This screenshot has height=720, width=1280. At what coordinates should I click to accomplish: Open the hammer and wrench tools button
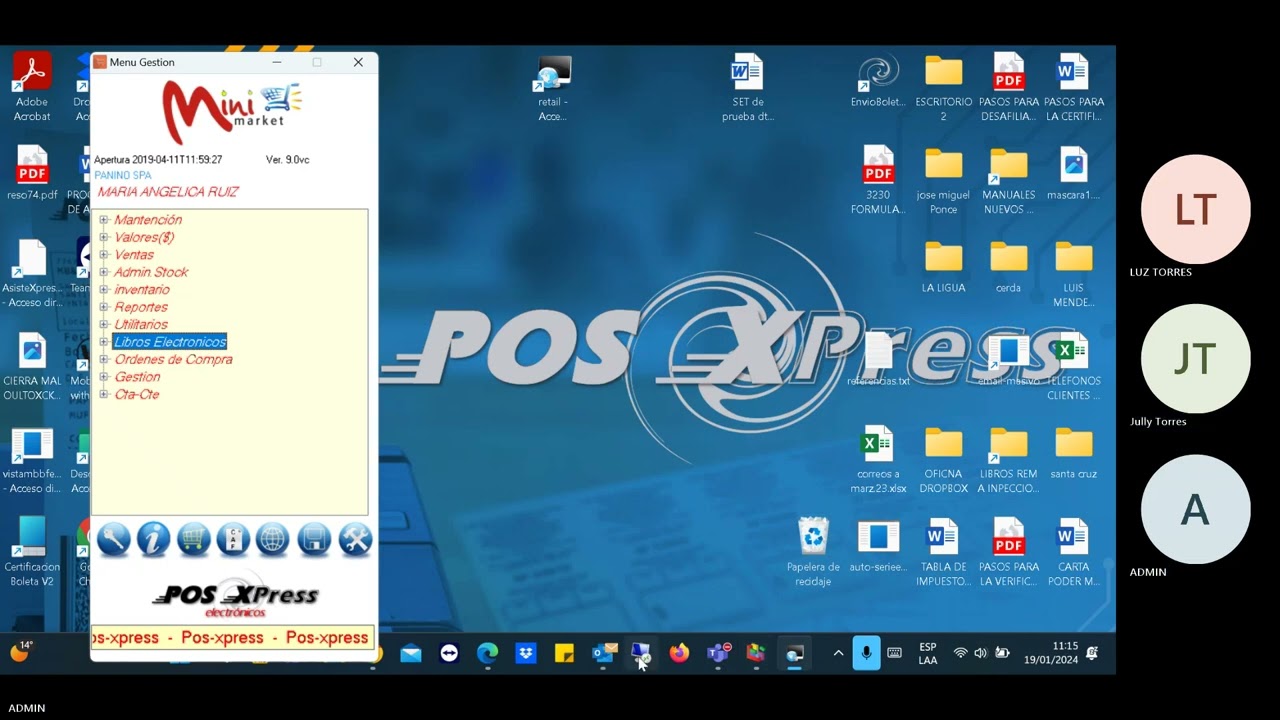click(x=355, y=540)
